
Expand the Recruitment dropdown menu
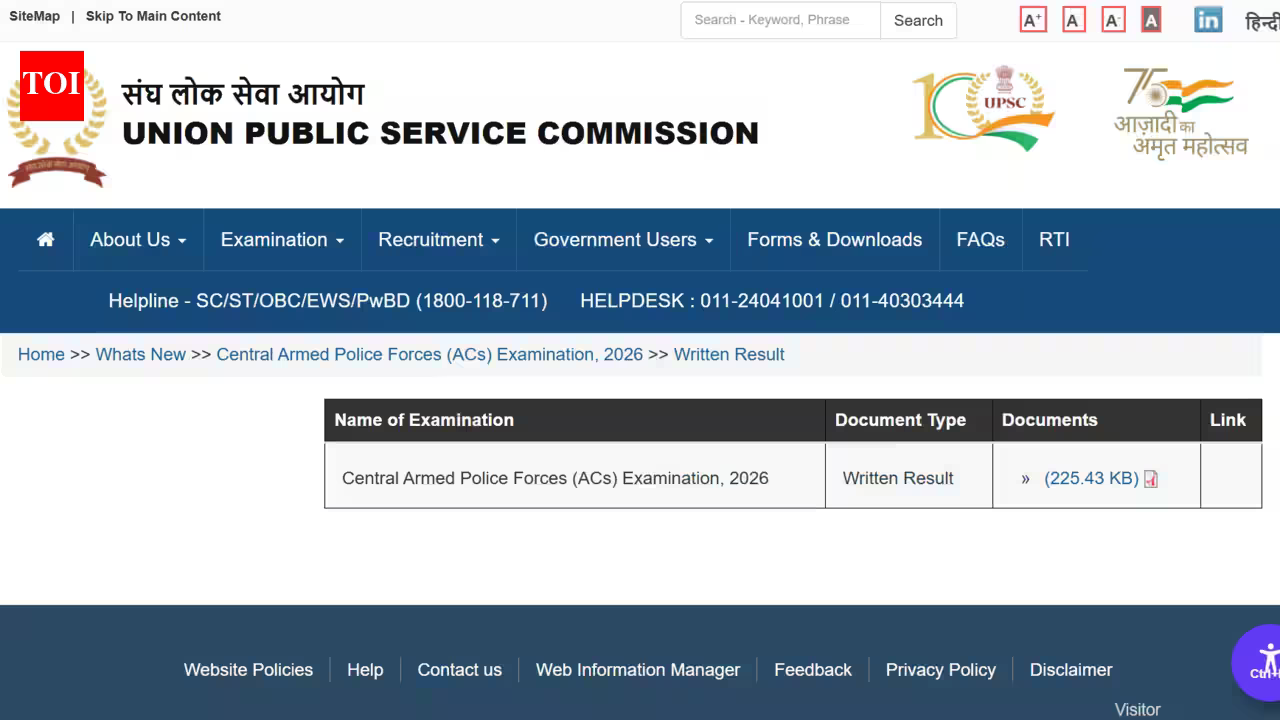coord(438,240)
